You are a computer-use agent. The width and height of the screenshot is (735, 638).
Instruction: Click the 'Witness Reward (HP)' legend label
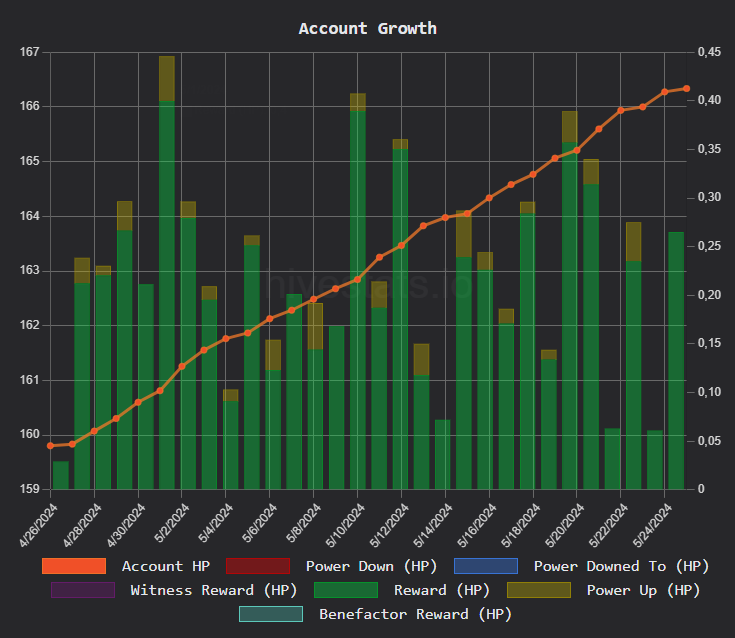pos(214,590)
